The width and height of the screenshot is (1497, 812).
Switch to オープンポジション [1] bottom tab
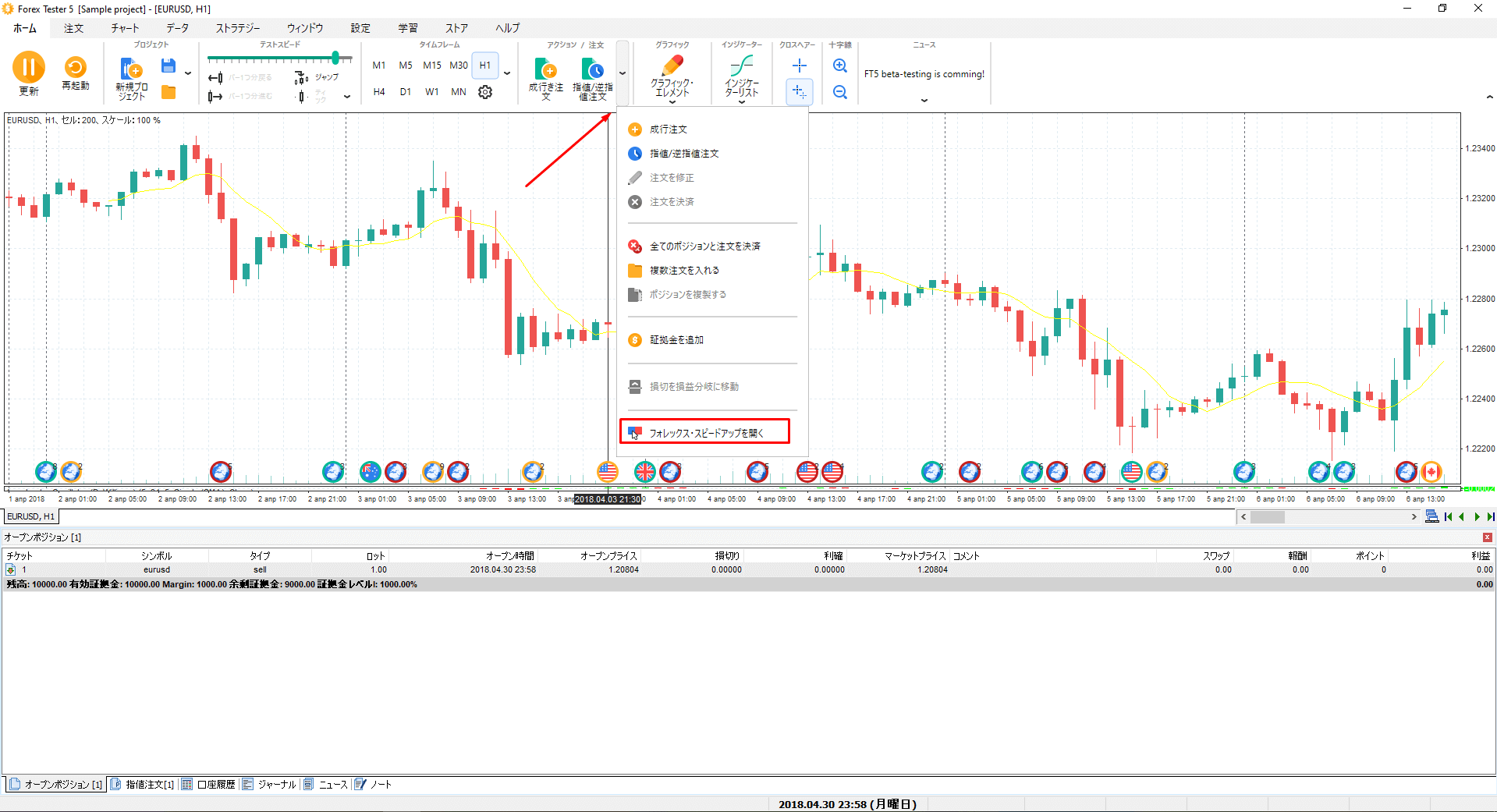[x=56, y=785]
